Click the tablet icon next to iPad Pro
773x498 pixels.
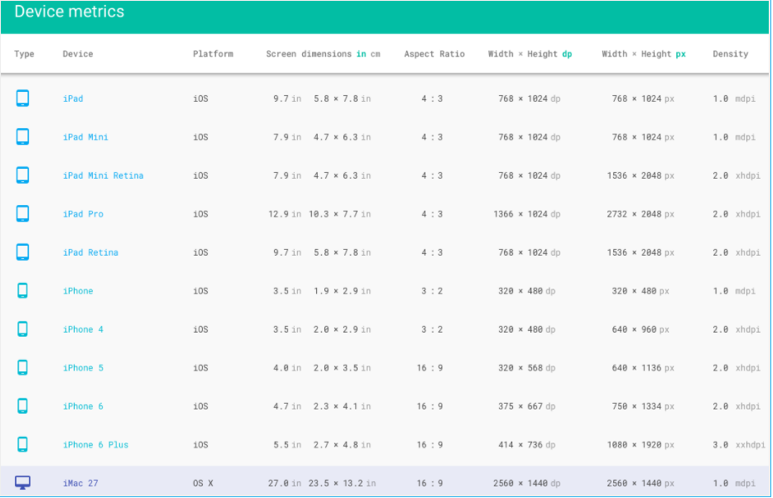(23, 214)
